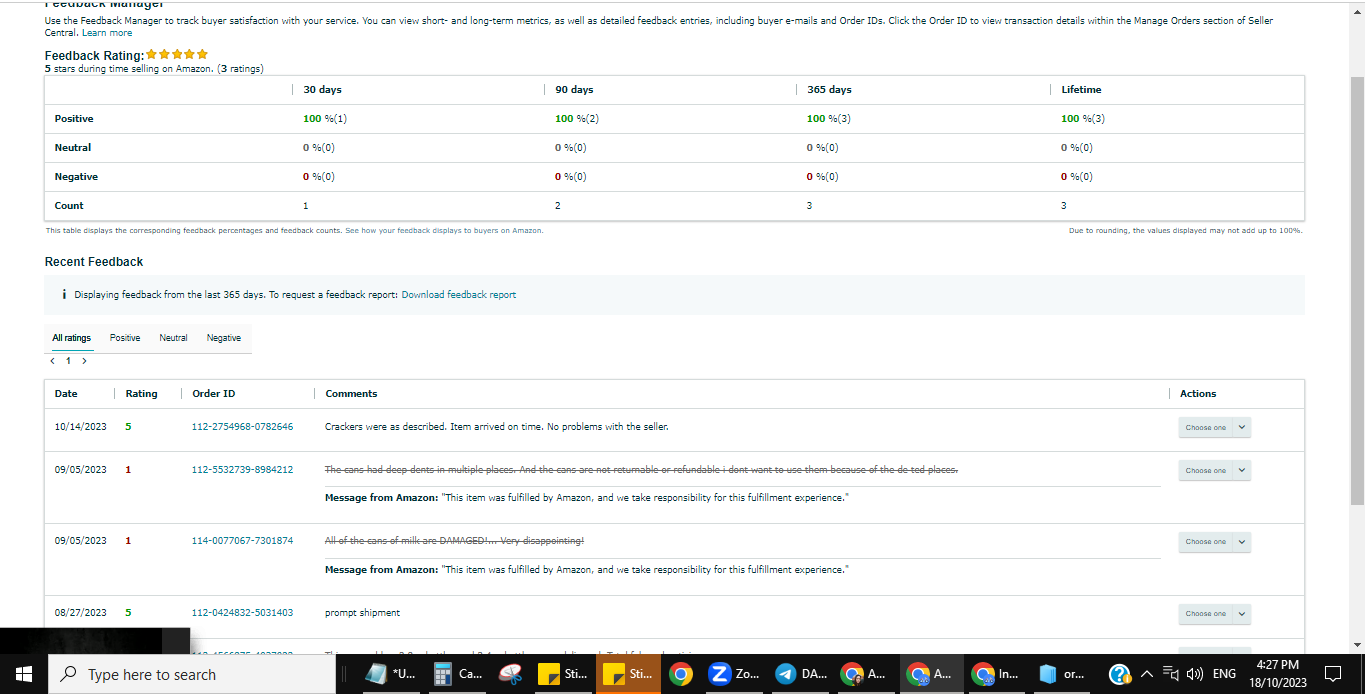Show hidden system tray icons
Screen dimensions: 1365x694
tap(1146, 674)
